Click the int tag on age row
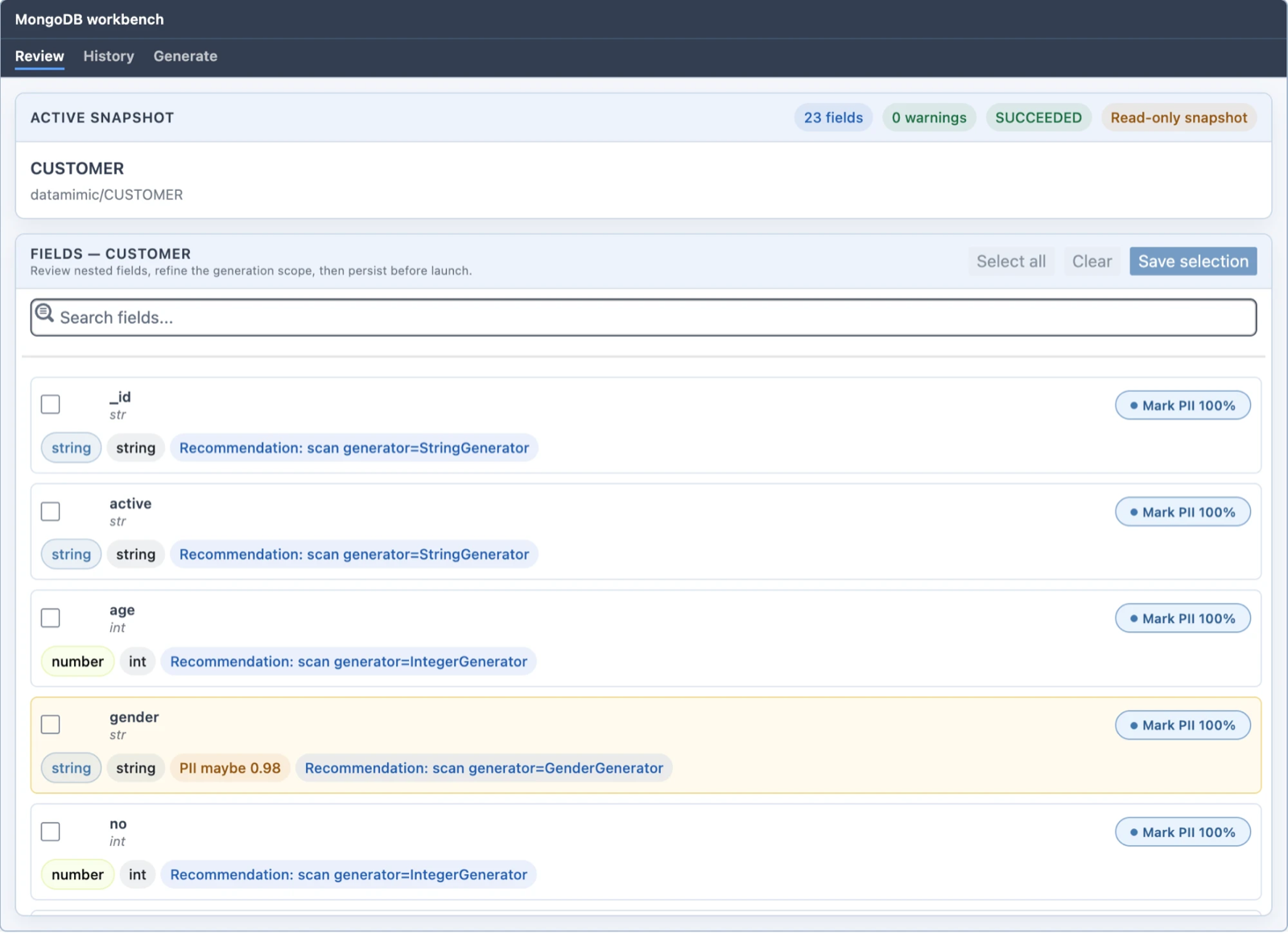Viewport: 1288px width, 933px height. click(138, 662)
